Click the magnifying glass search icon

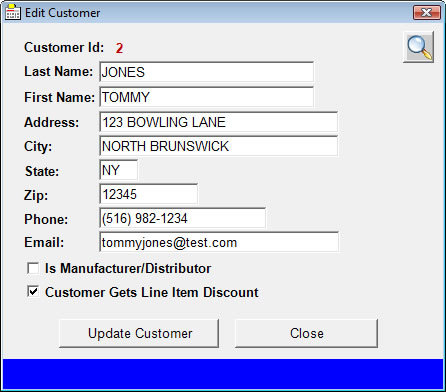point(419,47)
